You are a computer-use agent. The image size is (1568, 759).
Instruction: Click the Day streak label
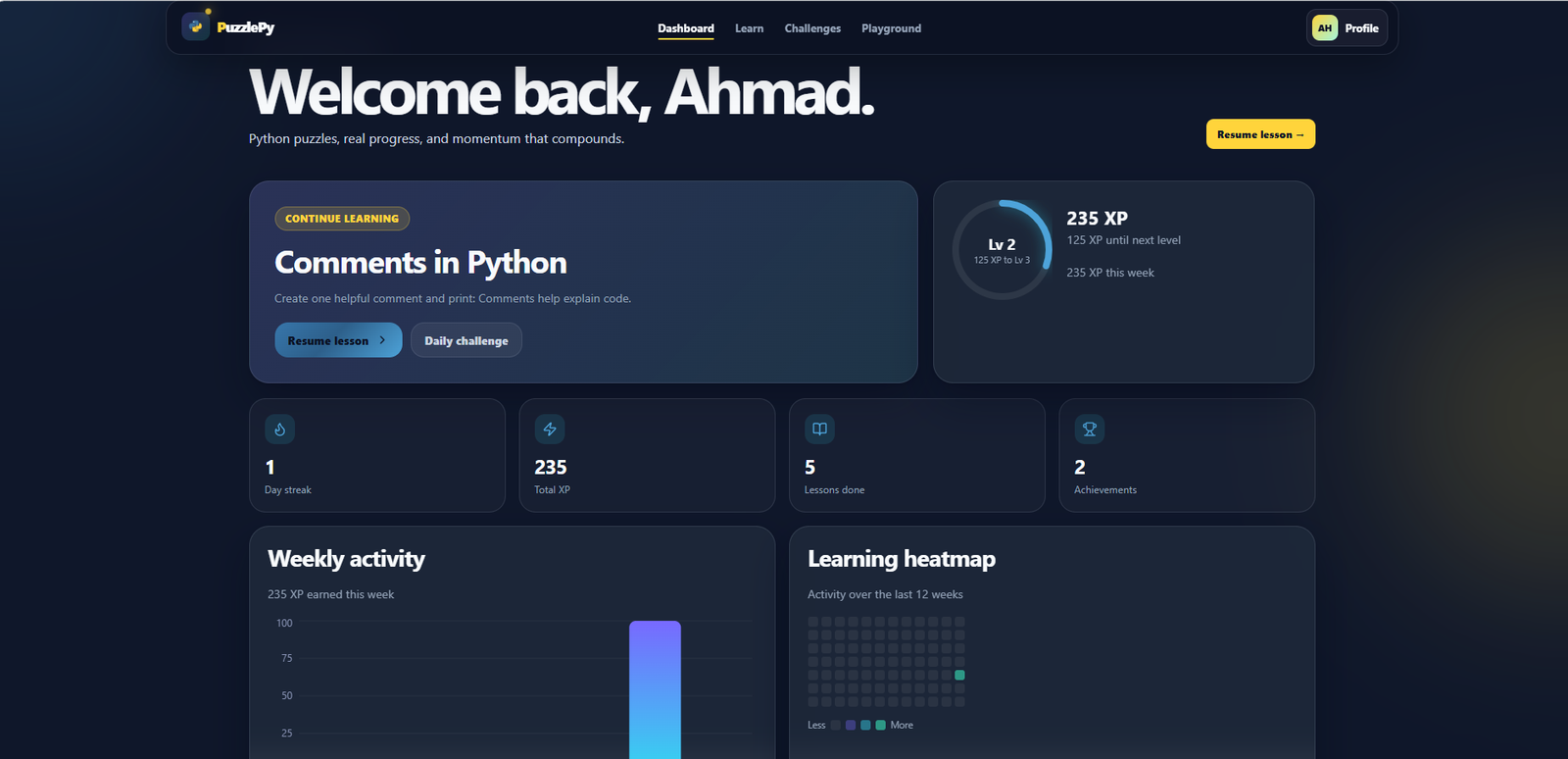pos(288,490)
